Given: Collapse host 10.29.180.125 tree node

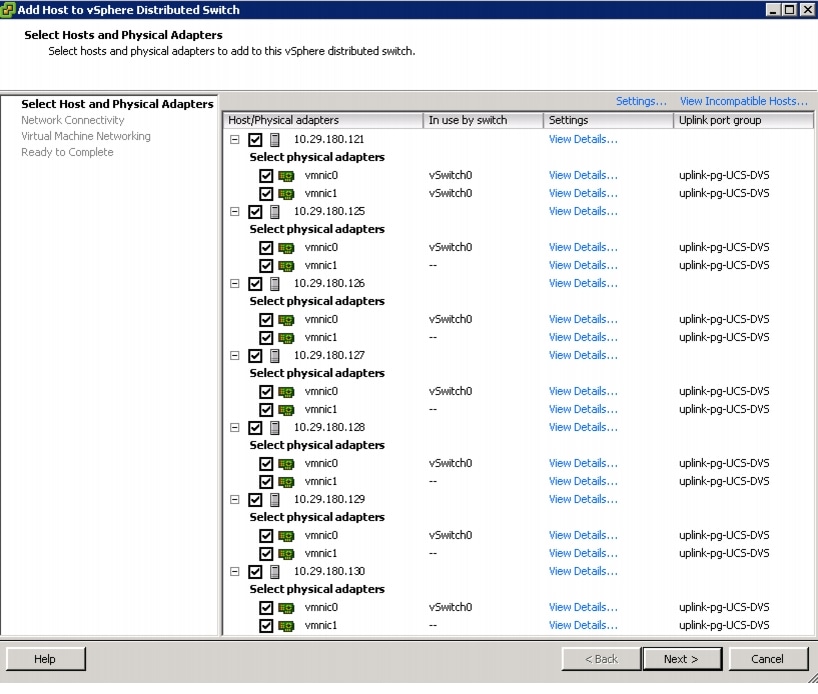Looking at the screenshot, I should click(x=235, y=211).
